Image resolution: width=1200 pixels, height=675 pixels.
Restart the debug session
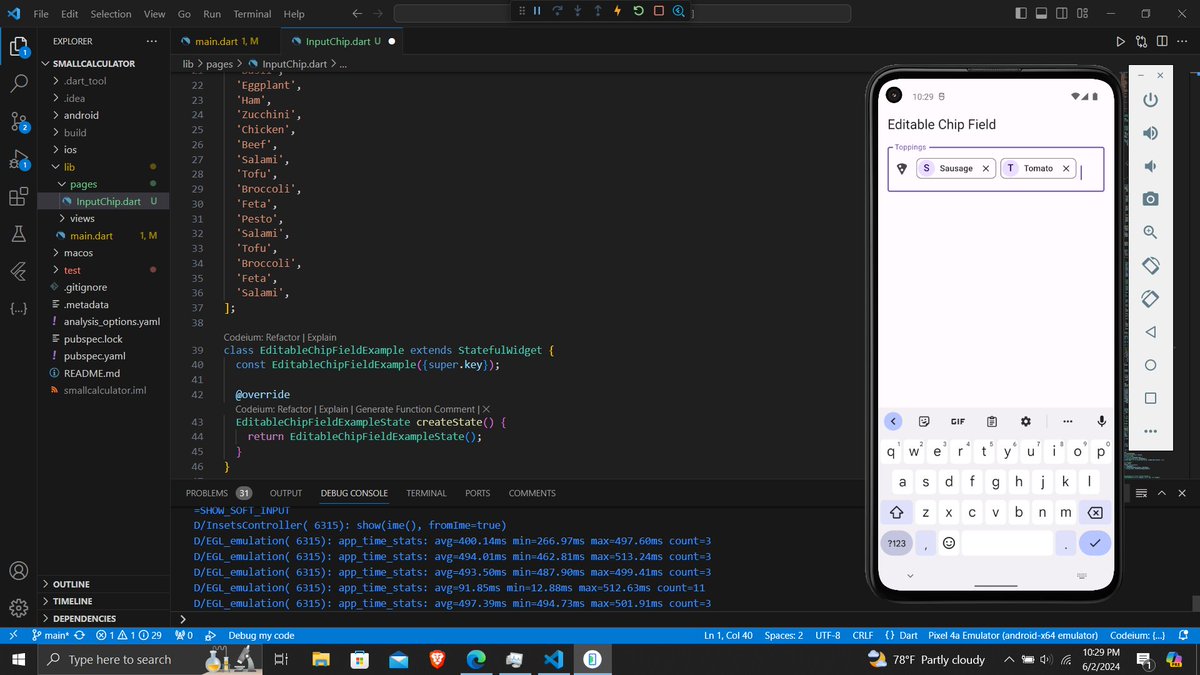(x=638, y=13)
